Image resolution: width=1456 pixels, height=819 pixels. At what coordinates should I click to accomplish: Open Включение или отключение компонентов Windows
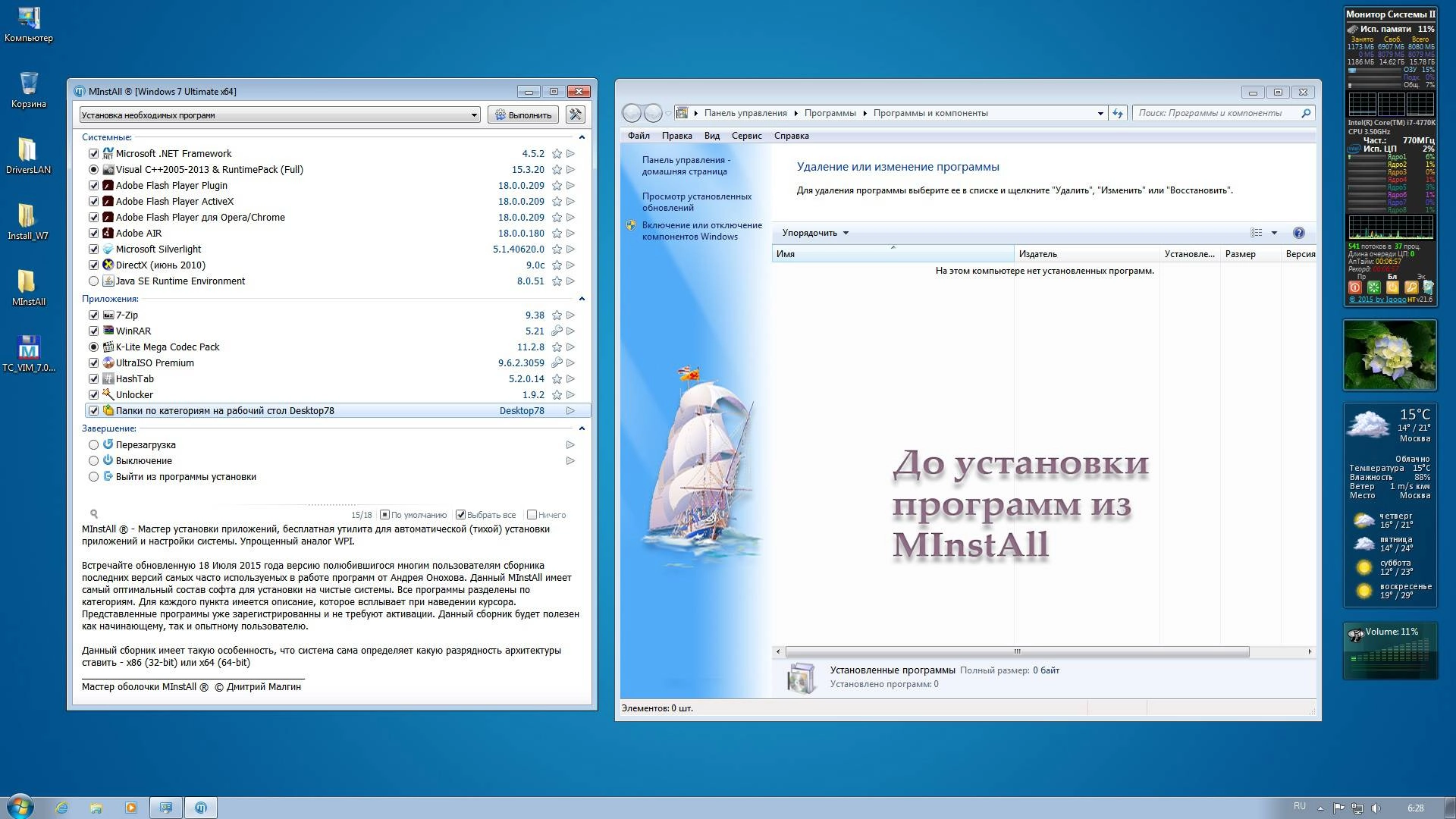(701, 231)
